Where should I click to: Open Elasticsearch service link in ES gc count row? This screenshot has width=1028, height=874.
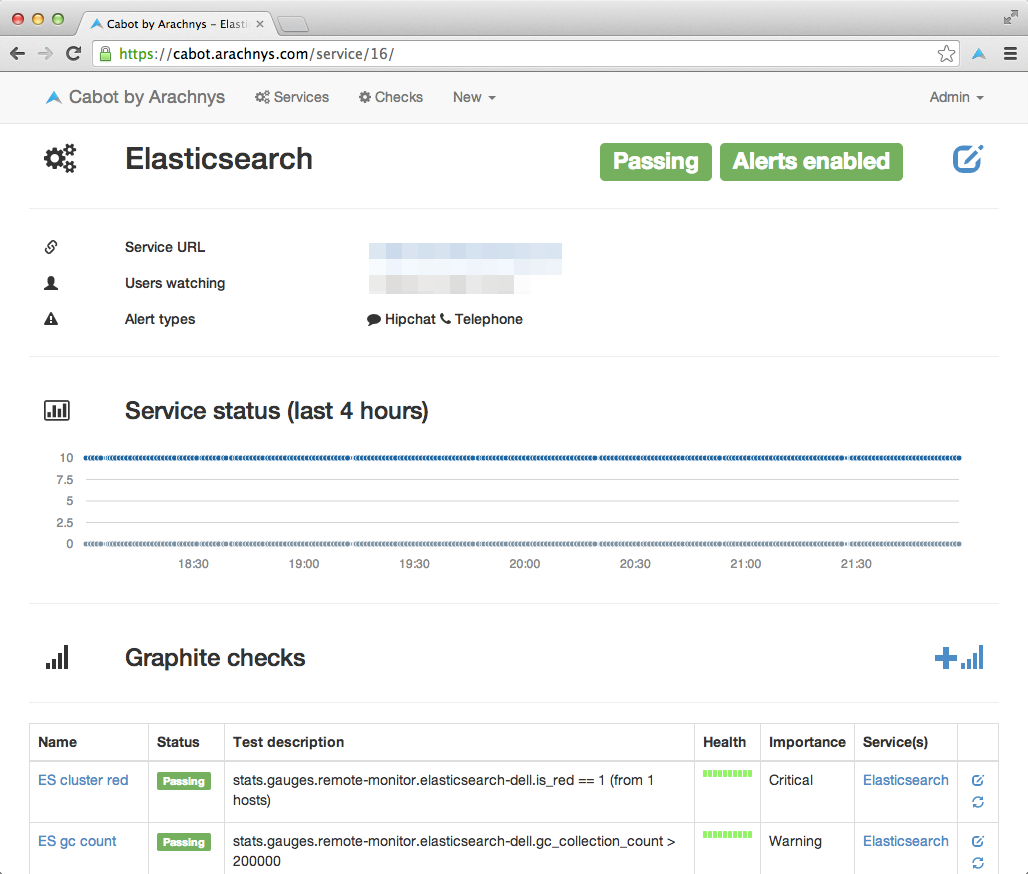(905, 841)
